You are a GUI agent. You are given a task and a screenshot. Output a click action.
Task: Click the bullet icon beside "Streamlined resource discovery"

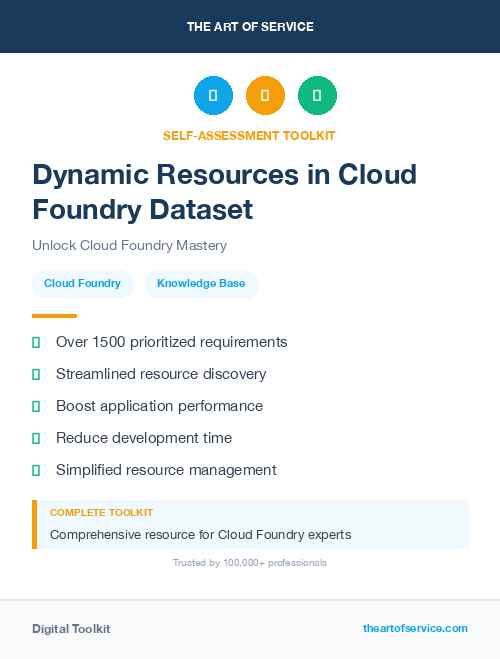(x=36, y=374)
